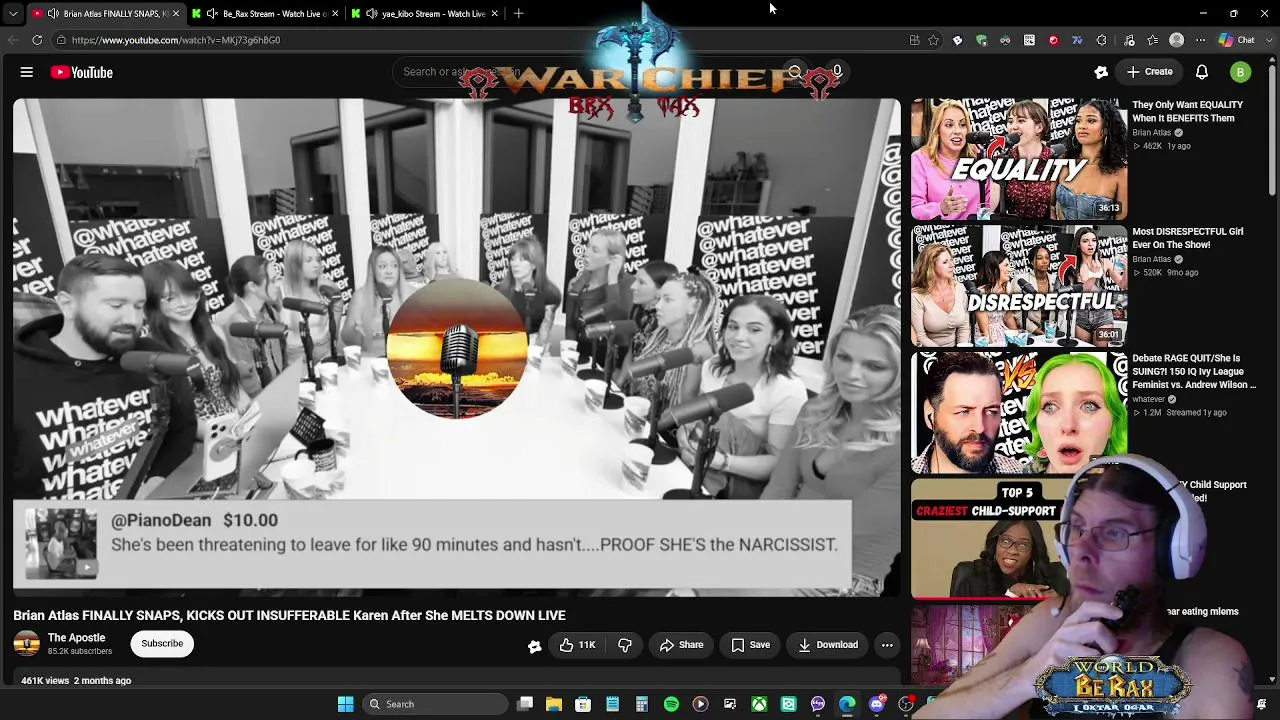Open the QR code extension icon
Image resolution: width=1280 pixels, height=720 pixels.
pyautogui.click(x=1029, y=40)
